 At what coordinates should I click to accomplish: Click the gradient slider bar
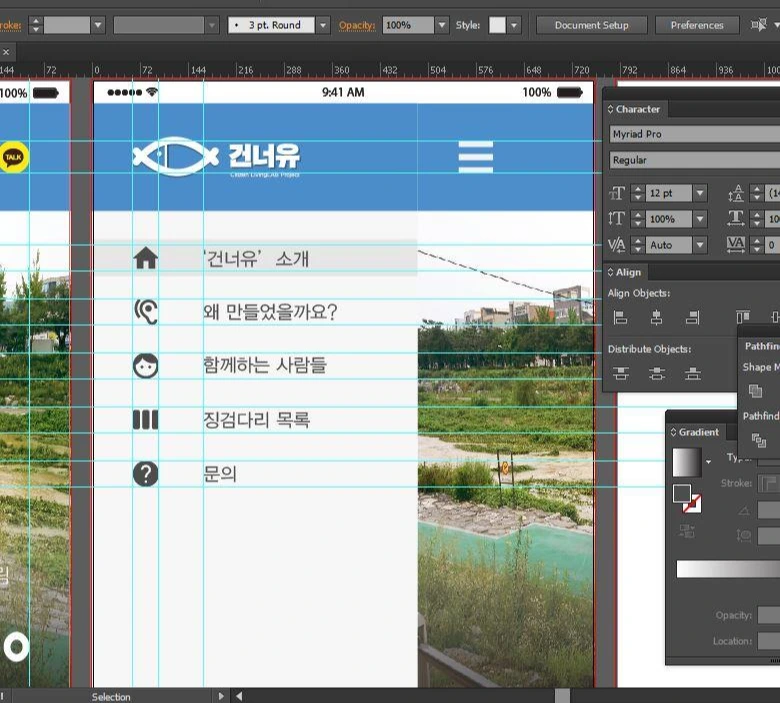click(728, 569)
